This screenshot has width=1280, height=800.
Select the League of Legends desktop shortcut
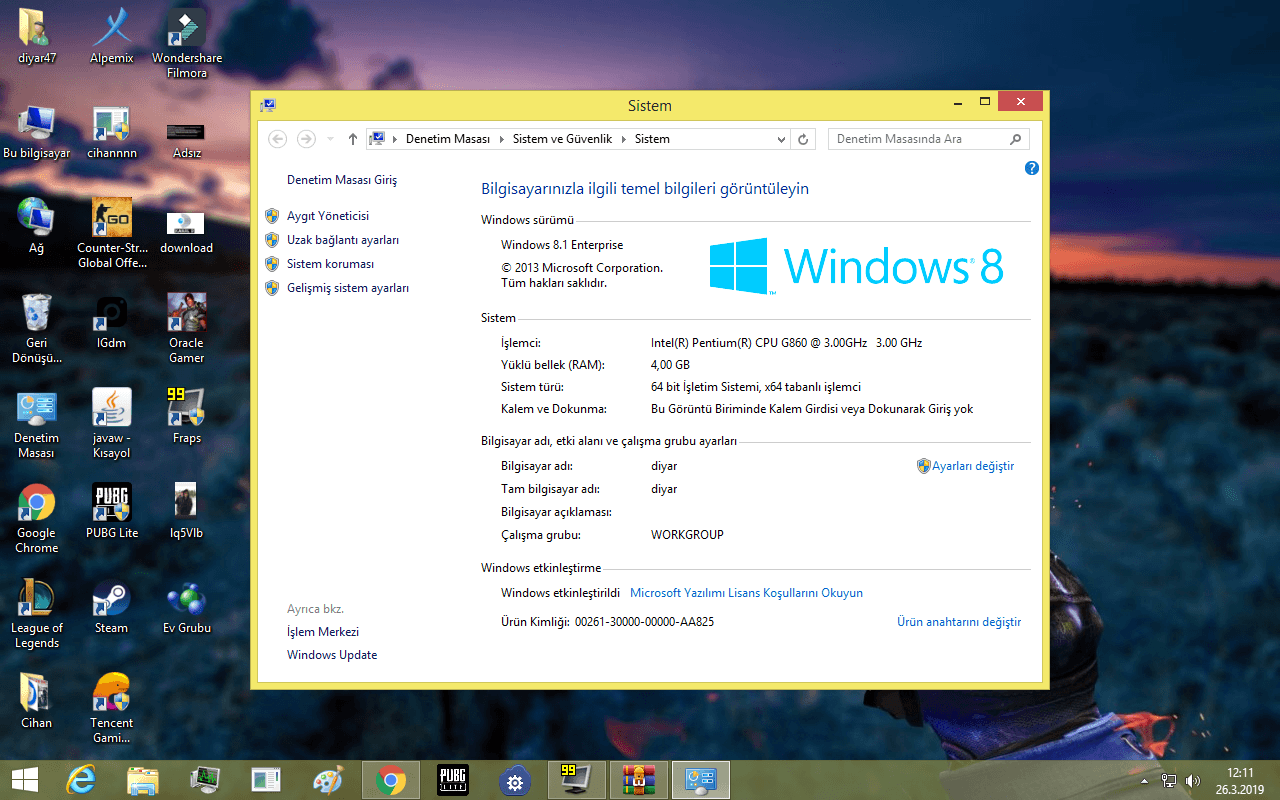37,613
